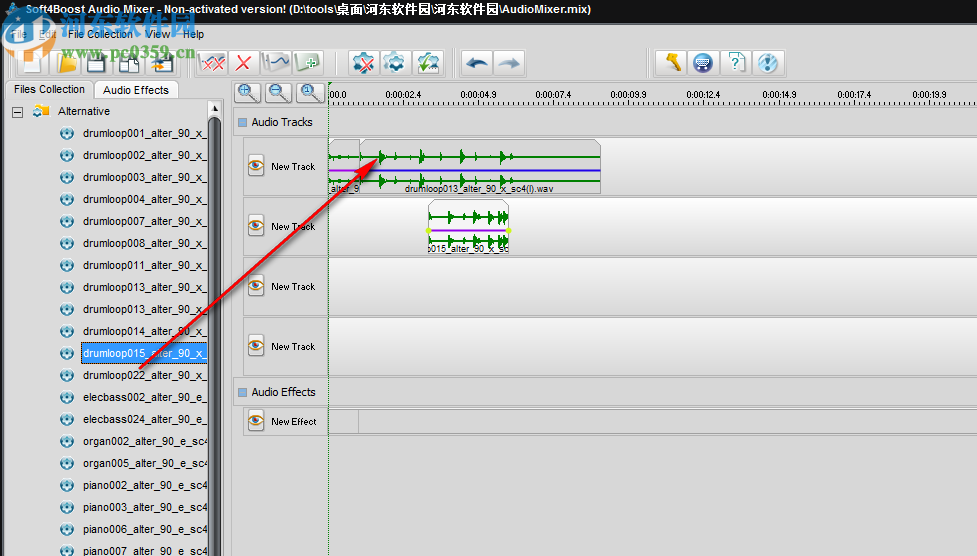The image size is (977, 556).
Task: Toggle eye icon of first New Track
Action: (x=256, y=166)
